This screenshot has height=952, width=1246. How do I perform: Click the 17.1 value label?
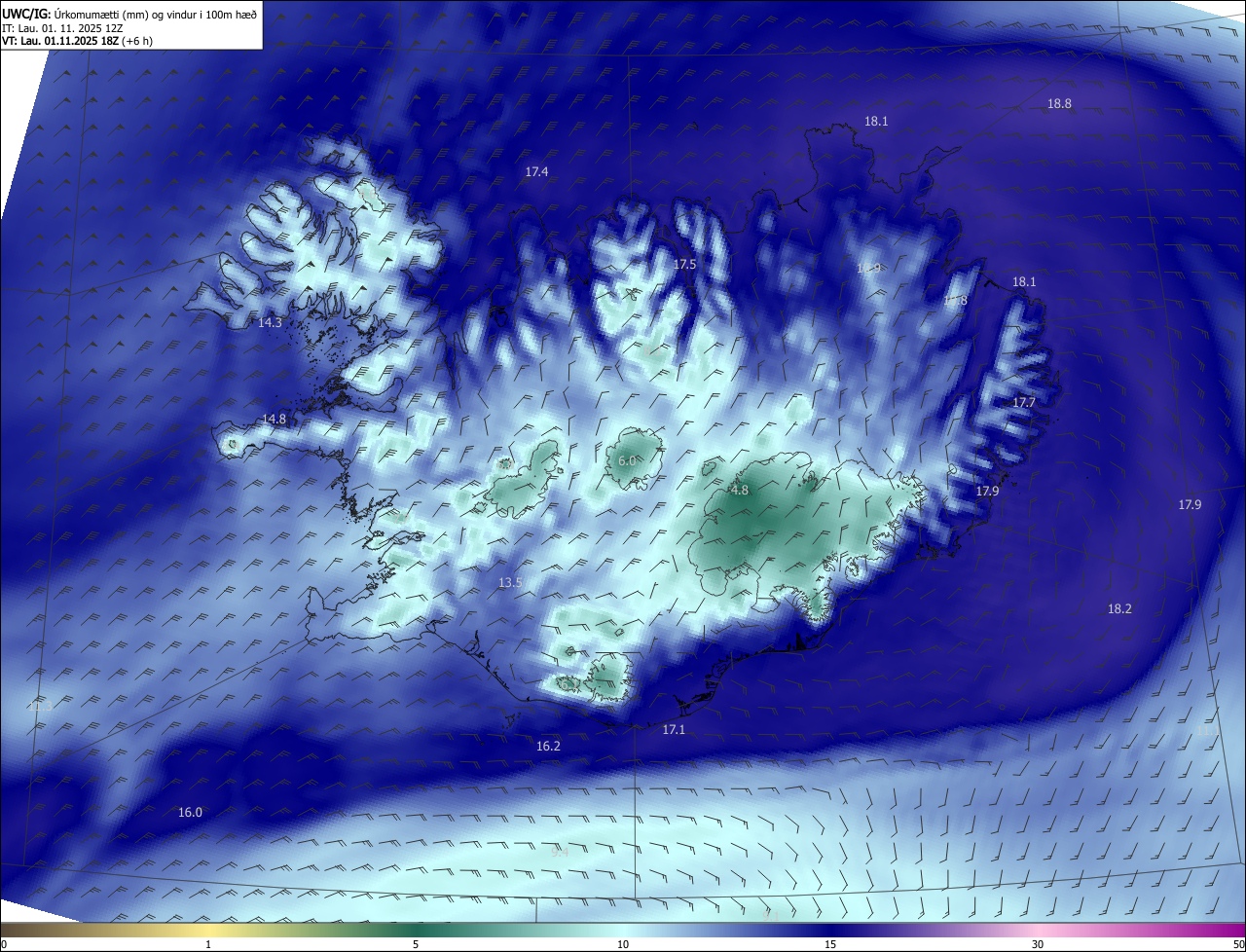click(x=674, y=729)
